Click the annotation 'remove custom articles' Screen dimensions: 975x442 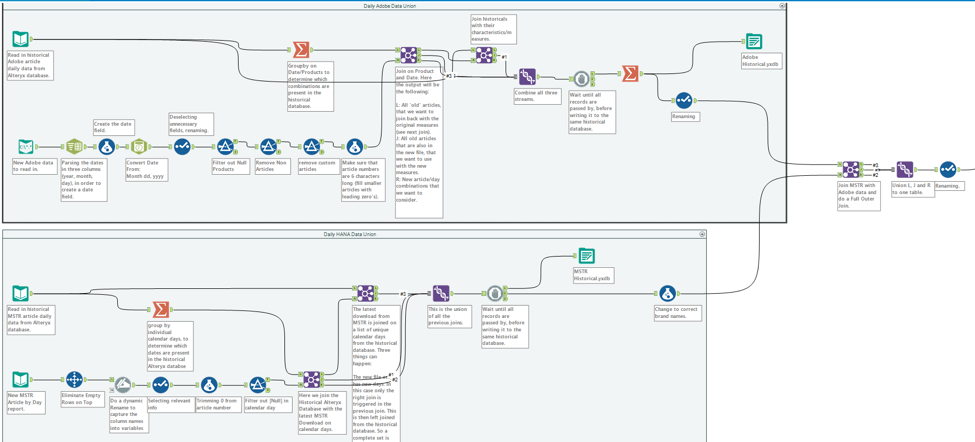click(x=317, y=166)
